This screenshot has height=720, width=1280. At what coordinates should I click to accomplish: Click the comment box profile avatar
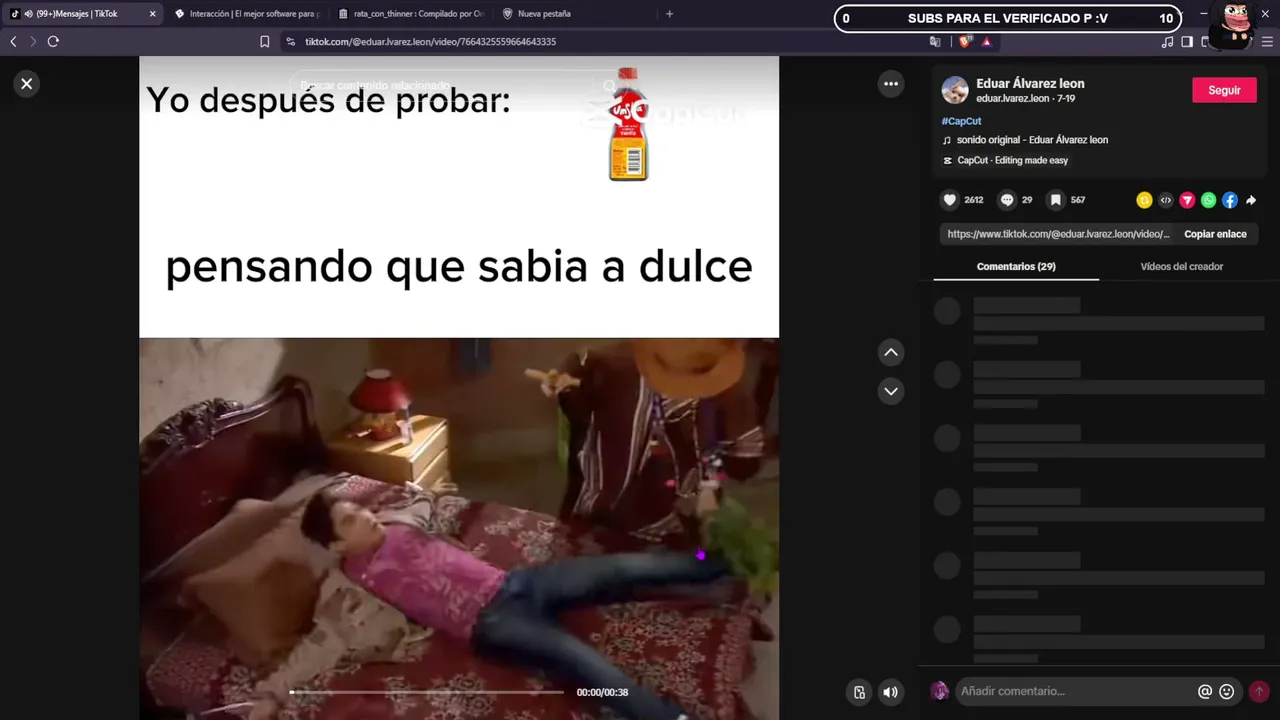coord(939,691)
